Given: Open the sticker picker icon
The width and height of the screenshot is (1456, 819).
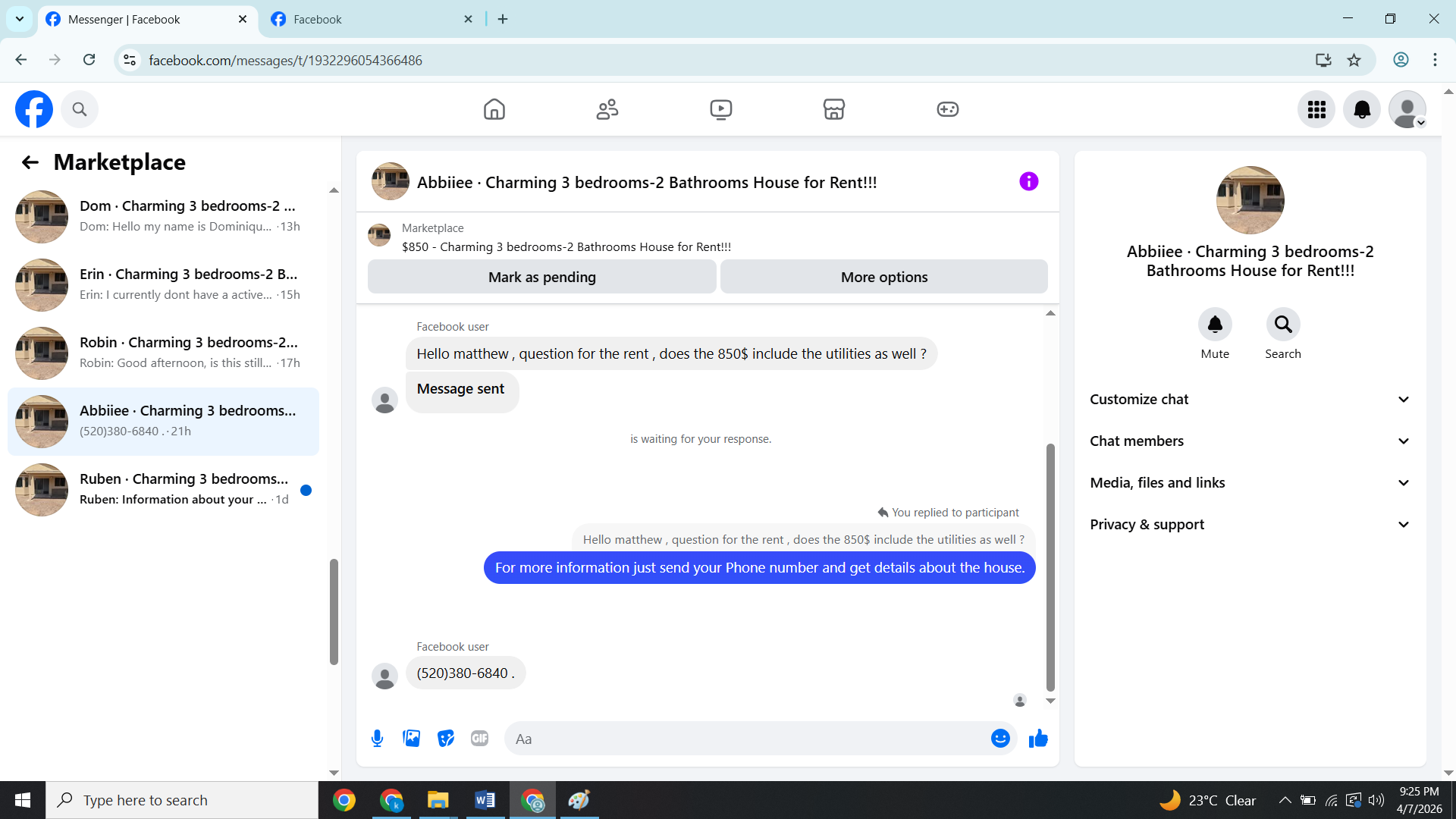Looking at the screenshot, I should pos(445,739).
